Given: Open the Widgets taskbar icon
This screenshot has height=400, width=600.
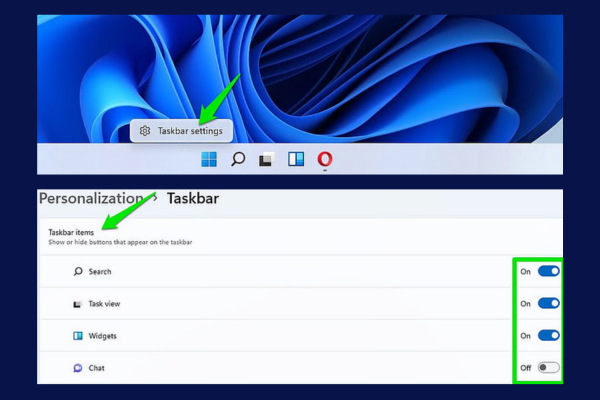Looking at the screenshot, I should tap(296, 159).
